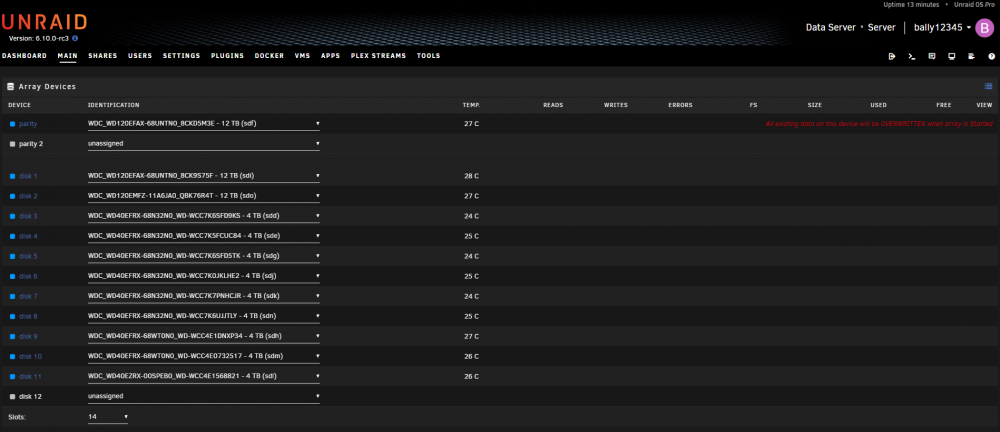The width and height of the screenshot is (1000, 432).
Task: Click the monitor info icon
Action: point(952,56)
